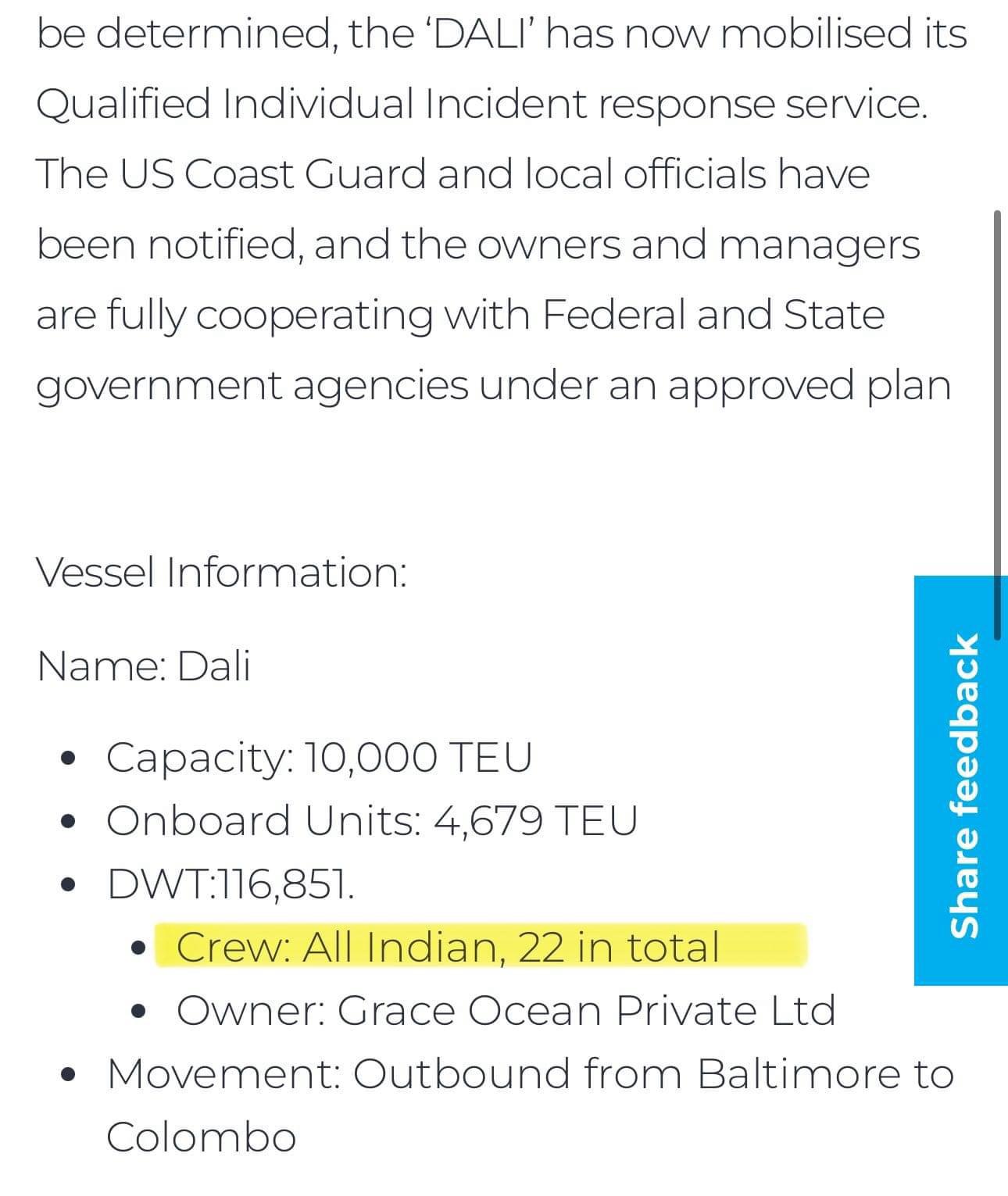Click the 'Name: Dali' text
This screenshot has height=1196, width=1008.
click(144, 666)
